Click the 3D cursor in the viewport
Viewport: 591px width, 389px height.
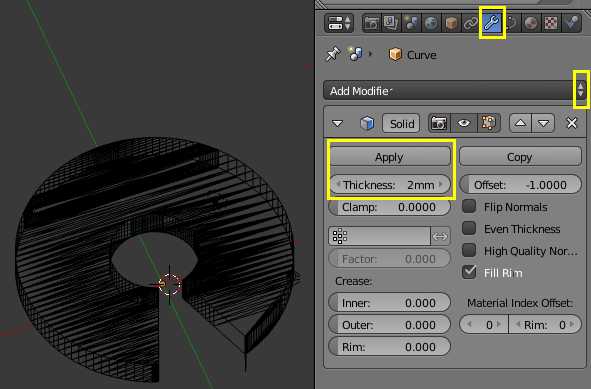click(x=170, y=284)
